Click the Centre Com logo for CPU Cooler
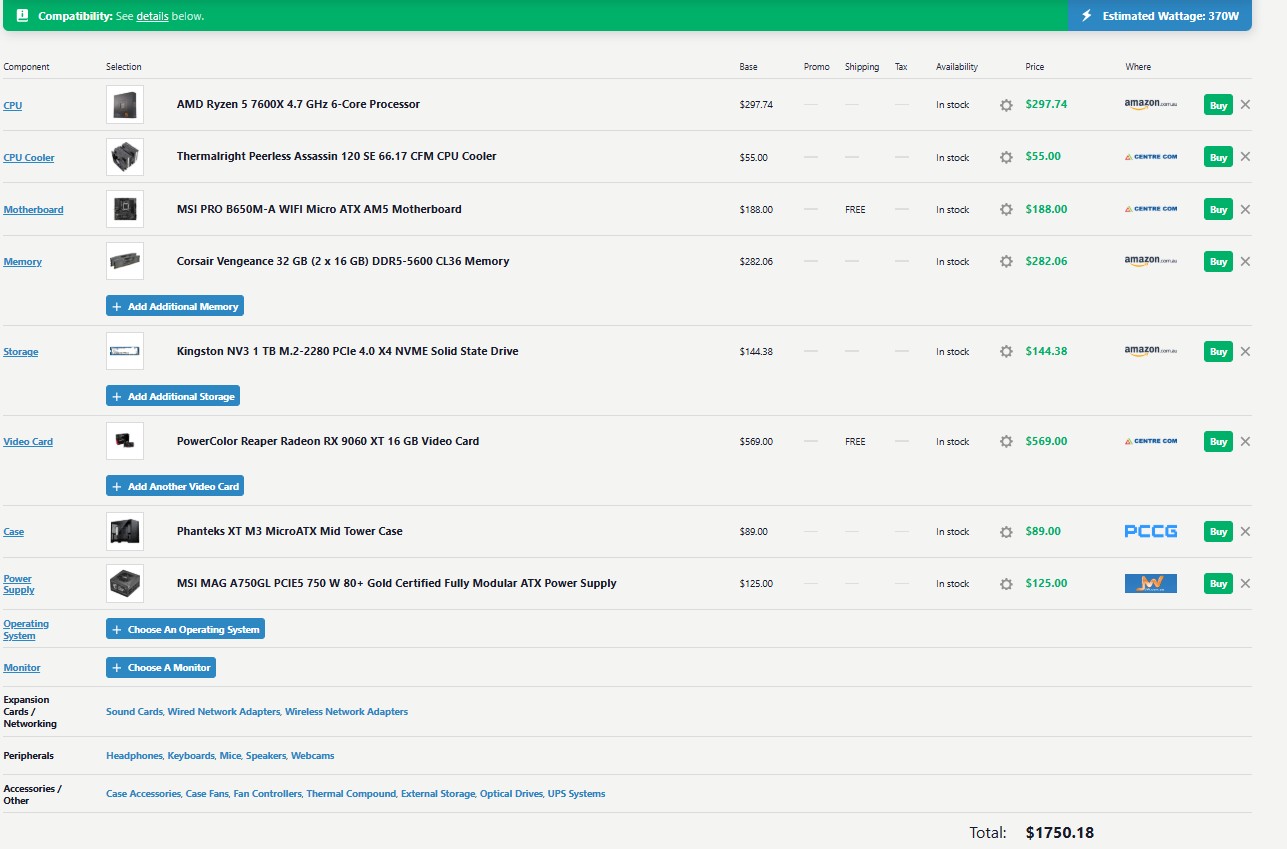This screenshot has height=849, width=1287. pos(1150,157)
